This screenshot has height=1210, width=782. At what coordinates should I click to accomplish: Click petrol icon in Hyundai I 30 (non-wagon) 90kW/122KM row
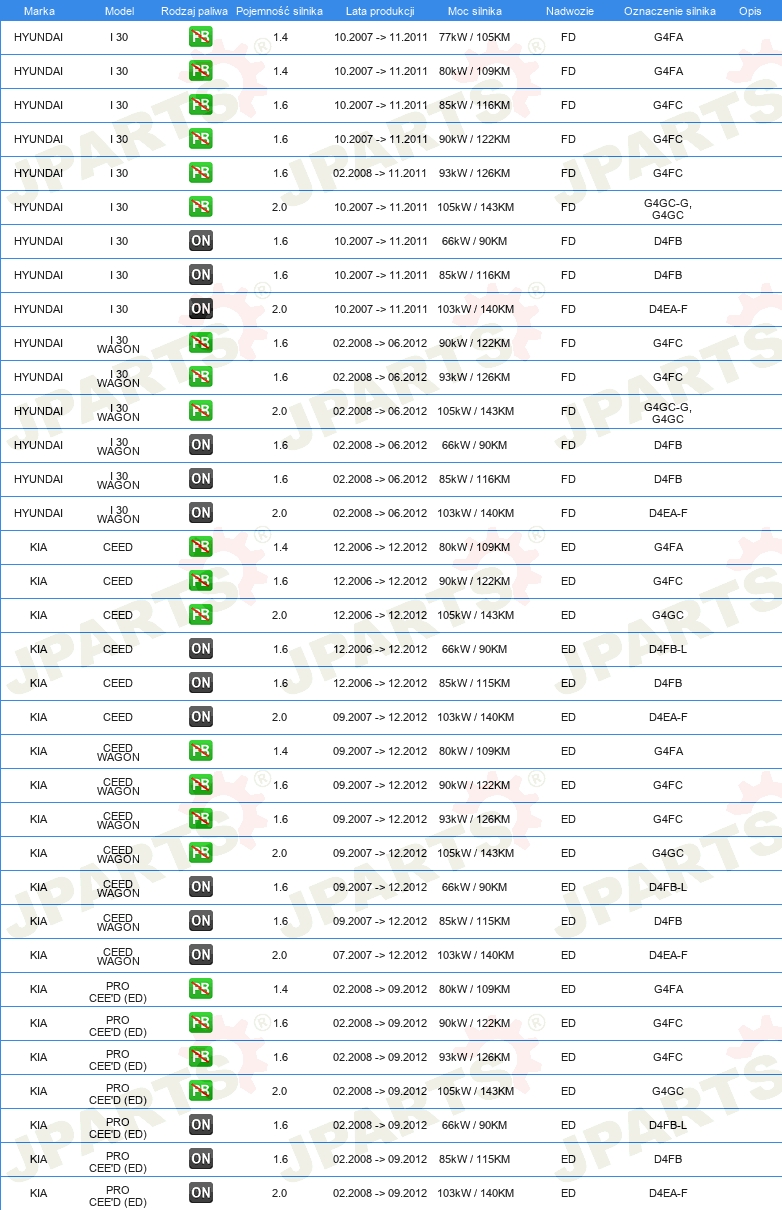tap(201, 140)
